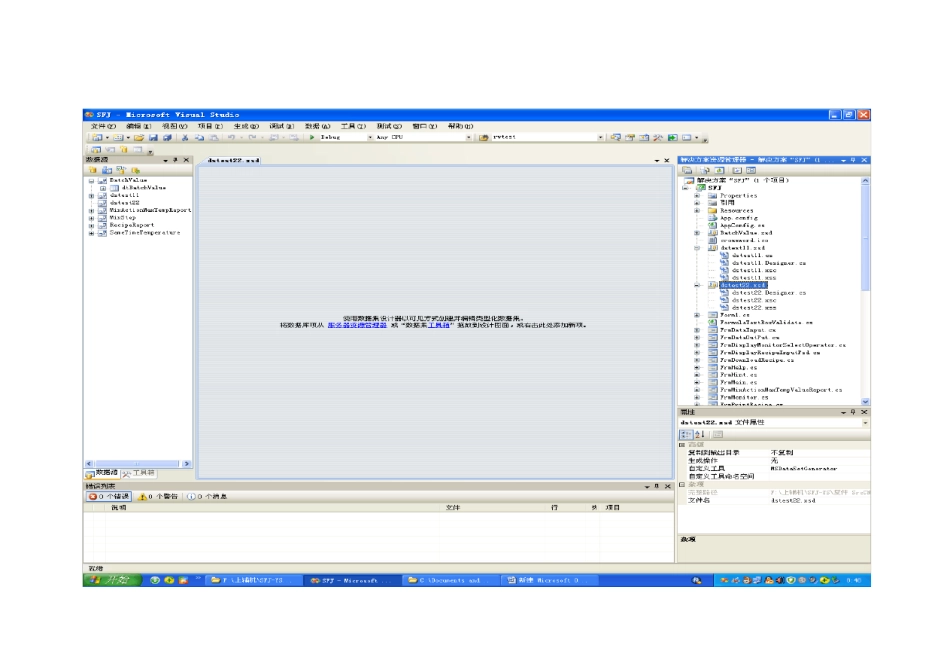Viewport: 950px width, 672px height.
Task: Open the 调试 (Debug) menu
Action: 281,126
